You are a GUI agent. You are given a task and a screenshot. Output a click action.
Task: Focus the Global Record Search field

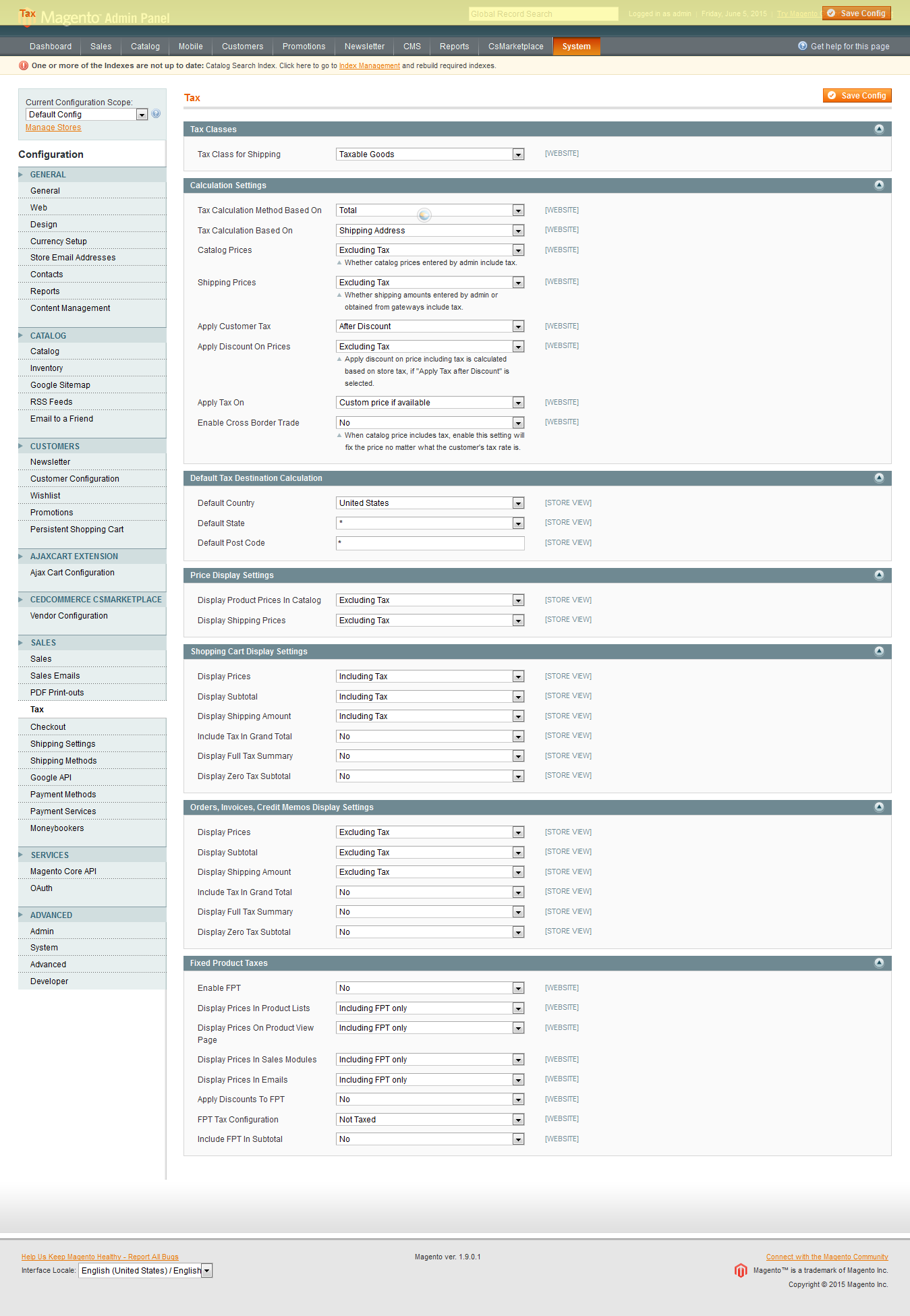click(544, 14)
